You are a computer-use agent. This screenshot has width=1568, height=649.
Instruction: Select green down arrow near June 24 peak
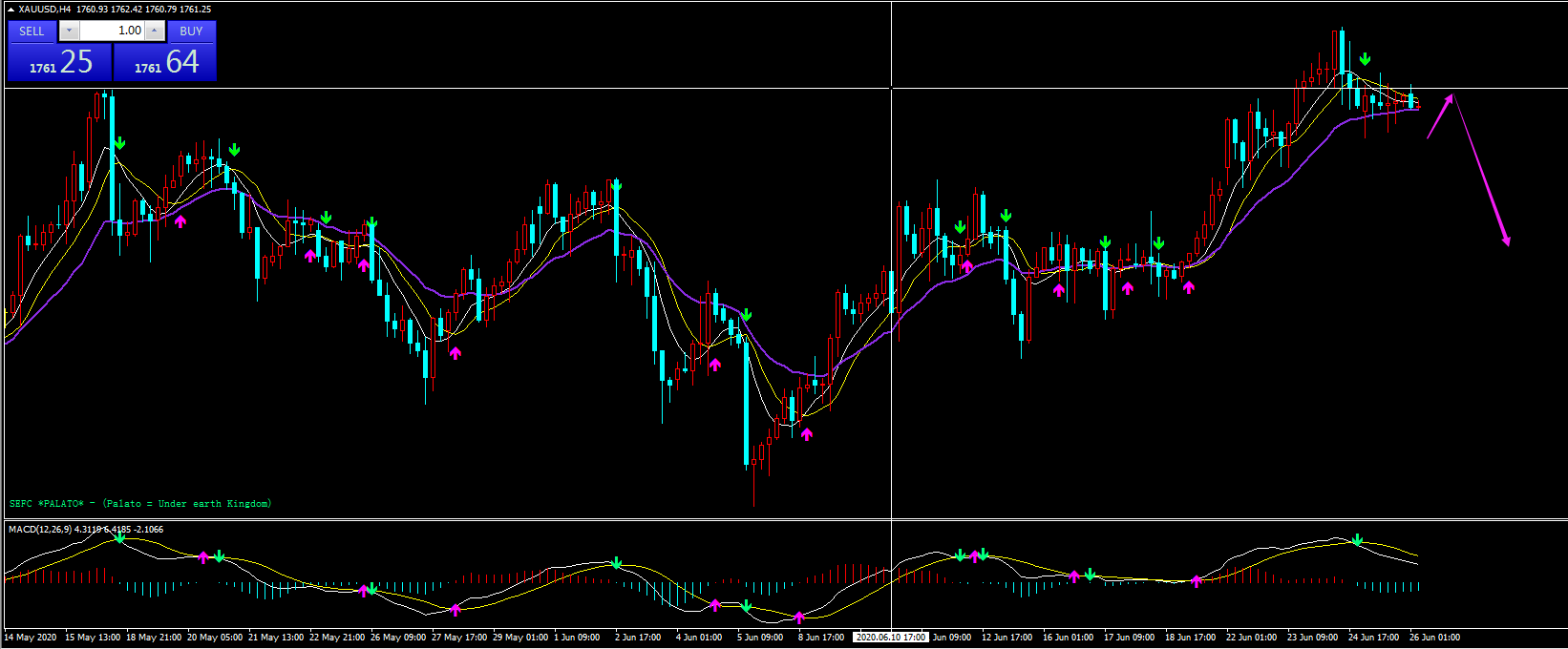tap(1365, 59)
